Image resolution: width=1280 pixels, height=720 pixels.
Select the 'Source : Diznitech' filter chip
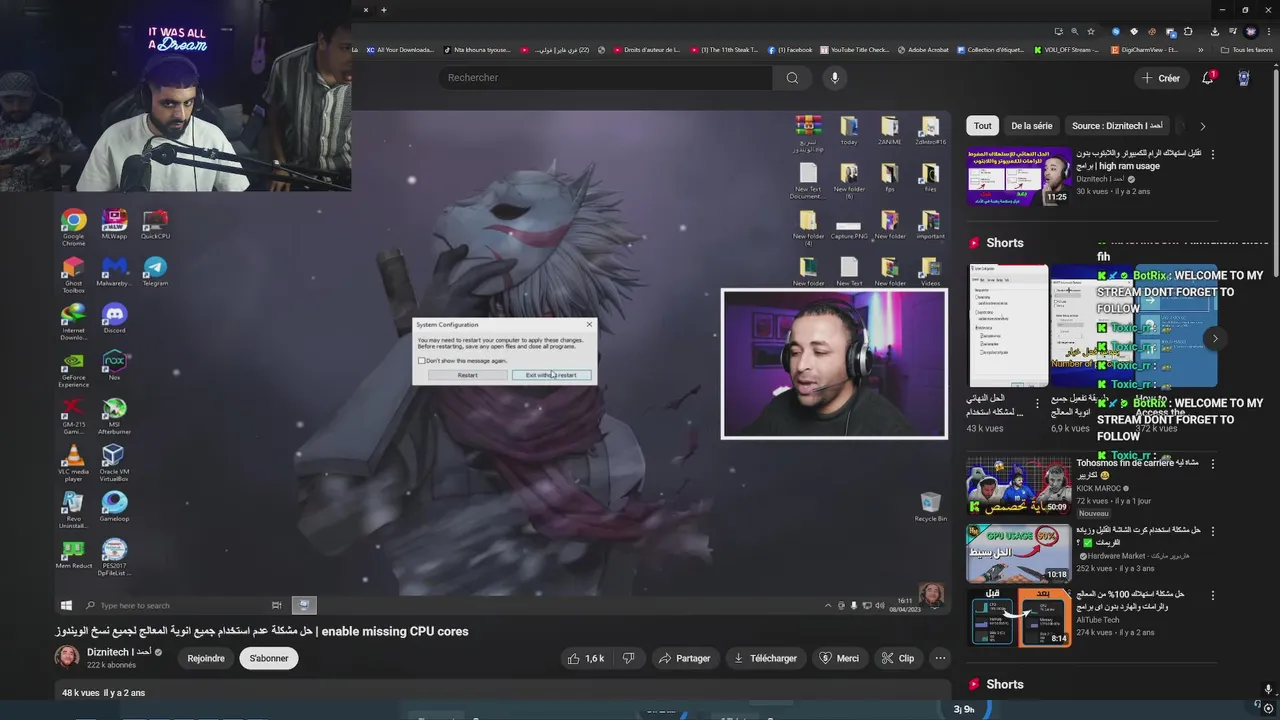point(1117,126)
